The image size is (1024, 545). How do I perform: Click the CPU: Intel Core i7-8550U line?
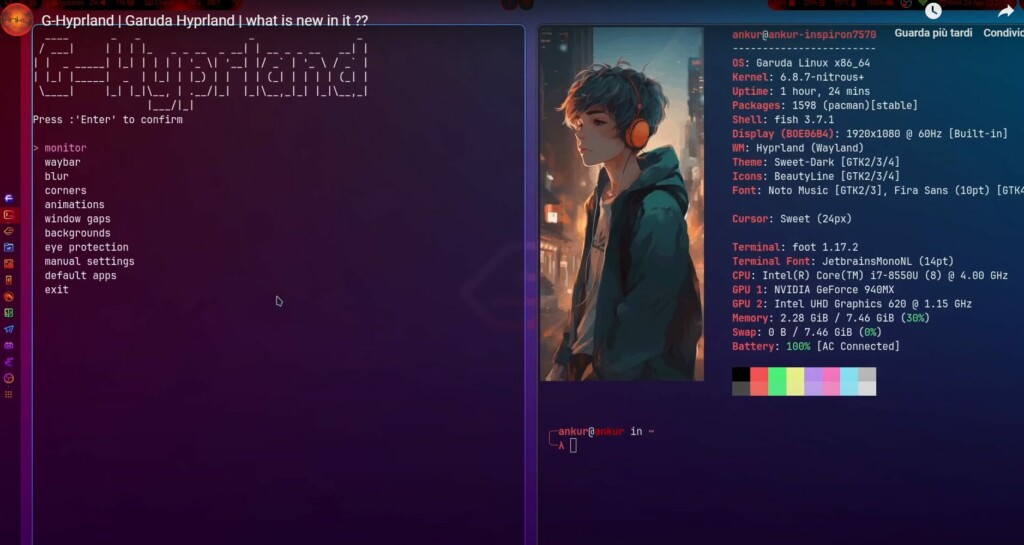870,276
